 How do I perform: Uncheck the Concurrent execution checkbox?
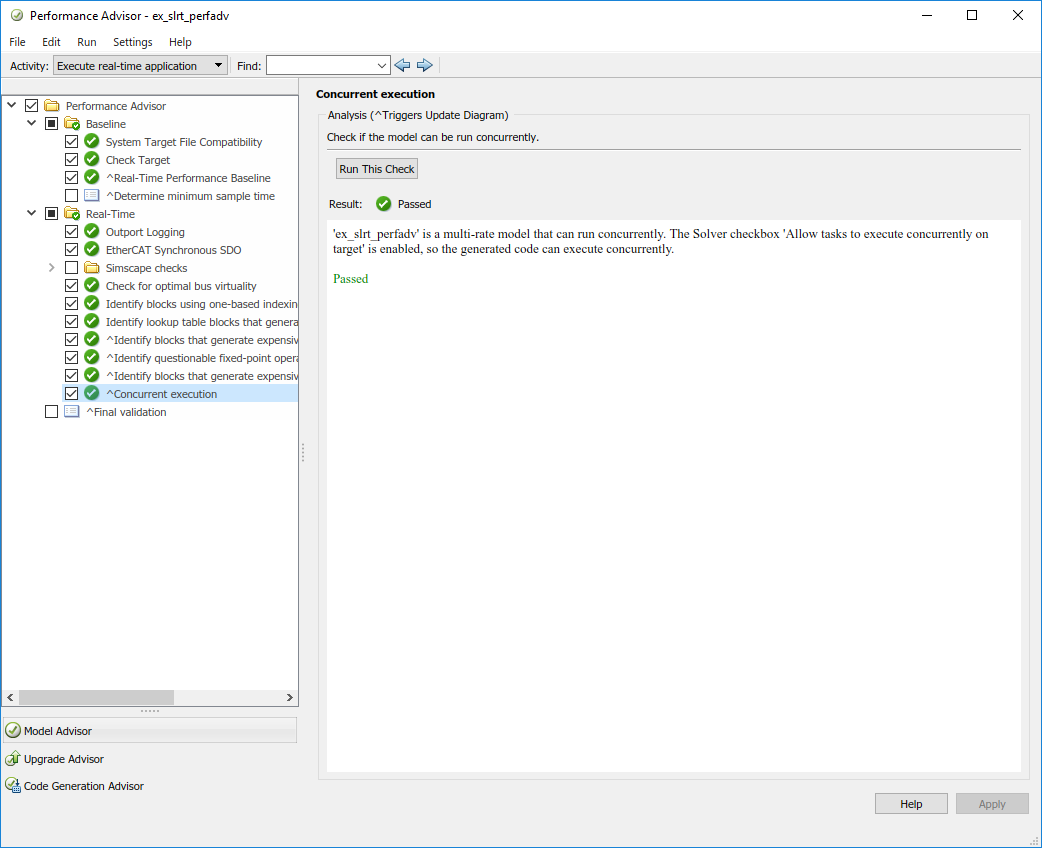pyautogui.click(x=71, y=393)
